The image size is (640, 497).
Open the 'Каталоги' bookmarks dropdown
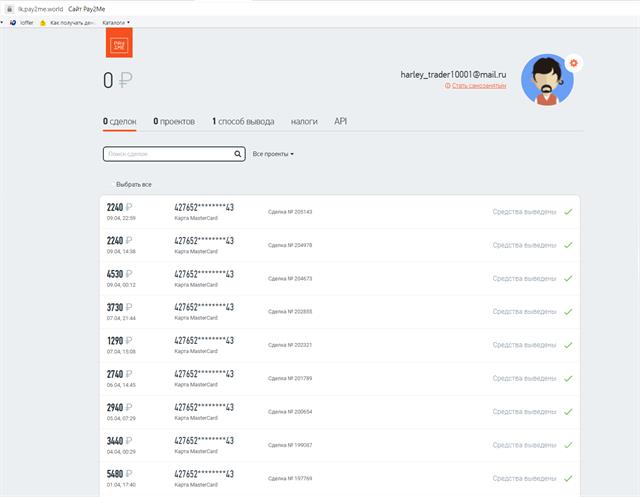coord(117,22)
